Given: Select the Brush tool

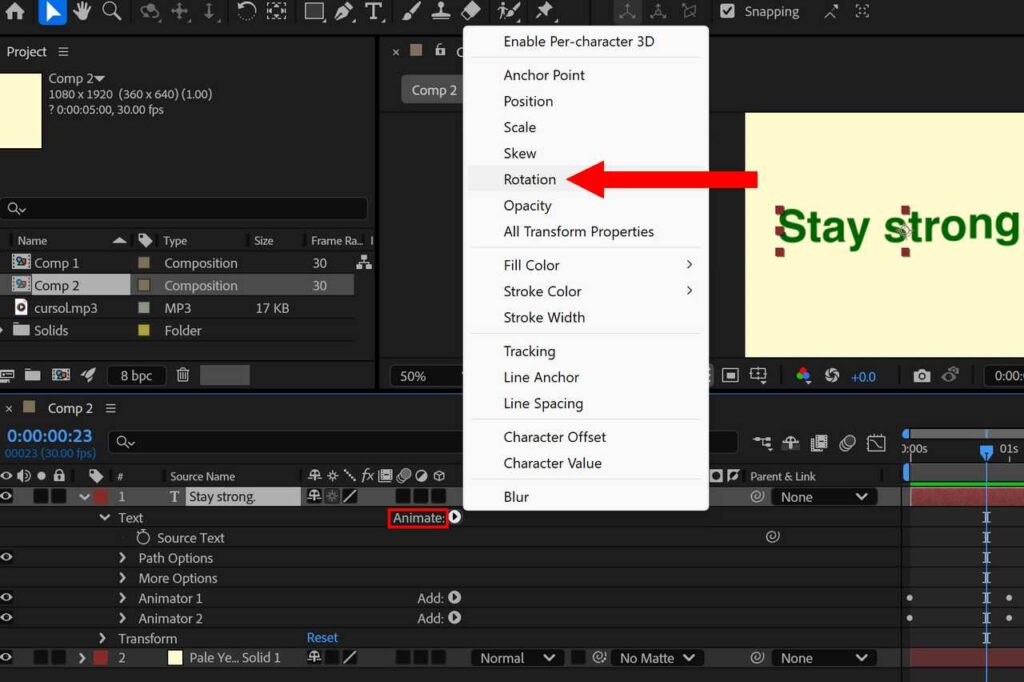Looking at the screenshot, I should pyautogui.click(x=411, y=11).
